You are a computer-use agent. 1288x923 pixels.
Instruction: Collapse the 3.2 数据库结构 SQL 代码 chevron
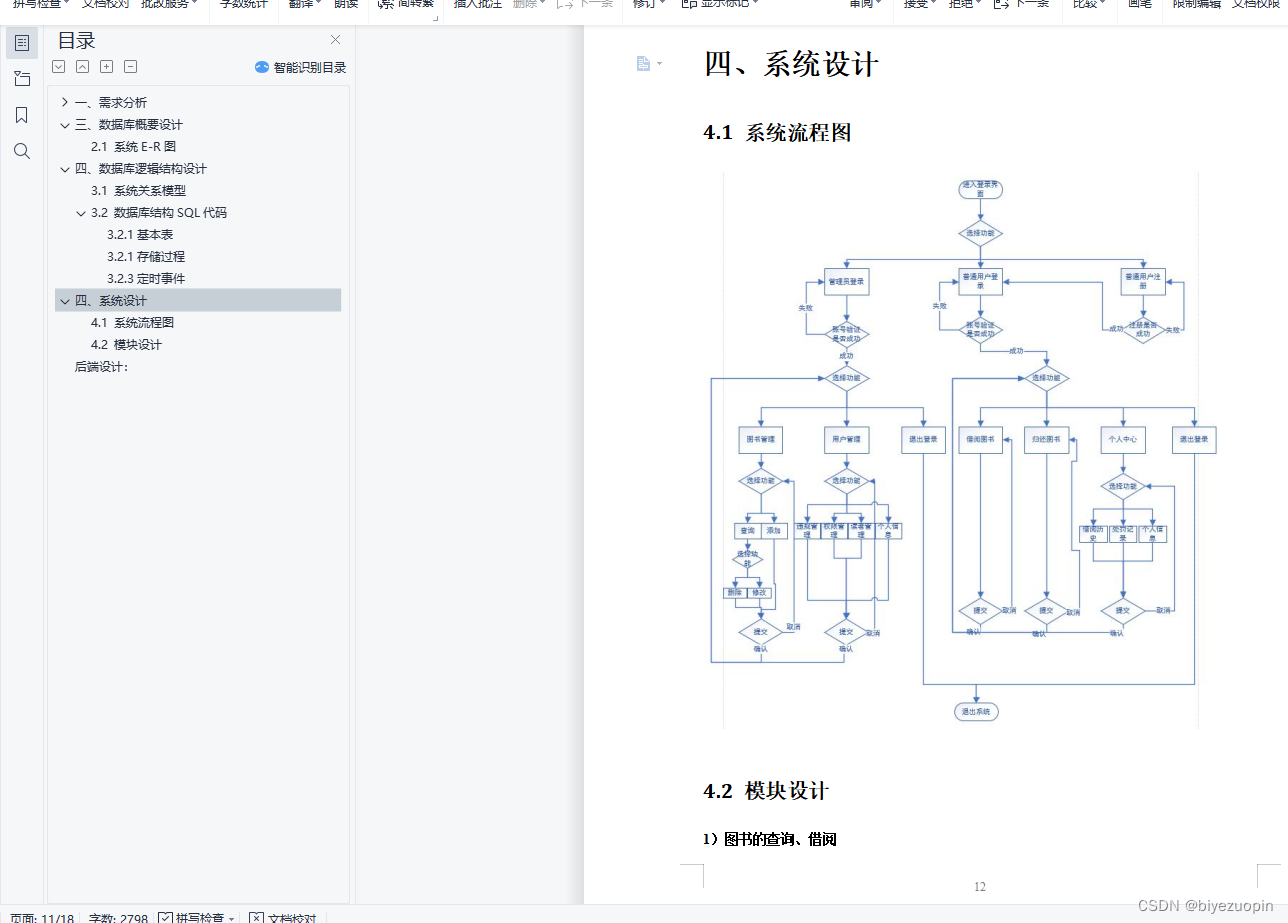click(81, 212)
